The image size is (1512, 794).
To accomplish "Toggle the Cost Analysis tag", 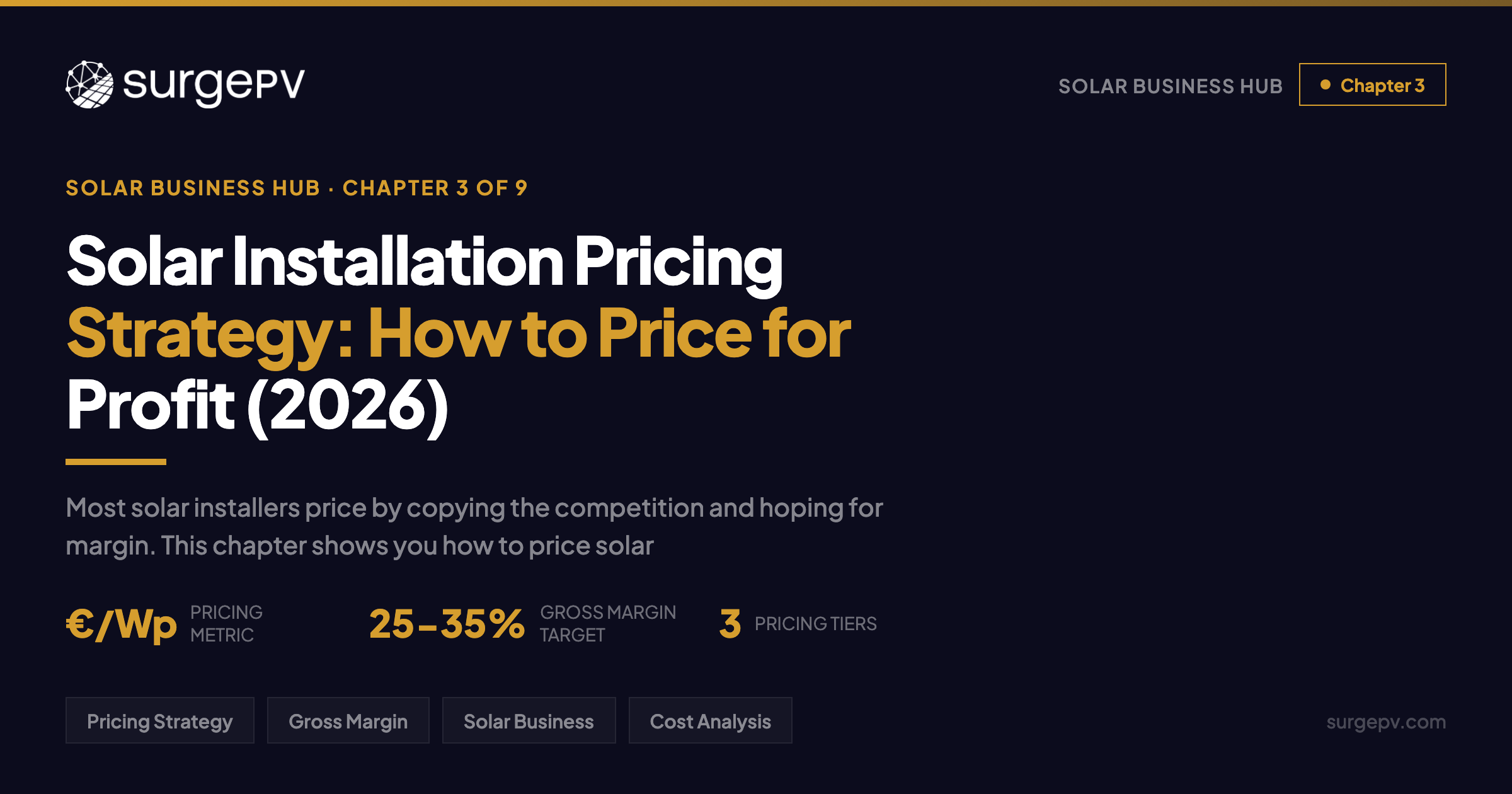I will click(x=710, y=720).
